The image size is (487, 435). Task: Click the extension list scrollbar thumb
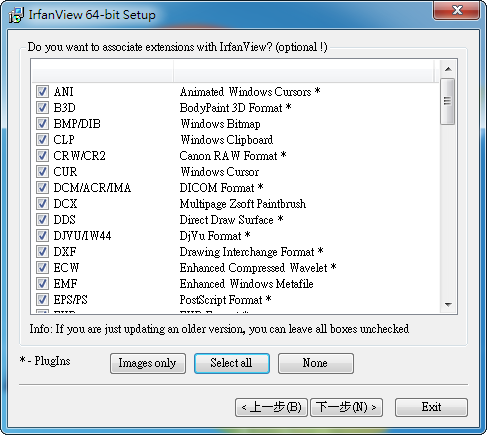pos(447,101)
